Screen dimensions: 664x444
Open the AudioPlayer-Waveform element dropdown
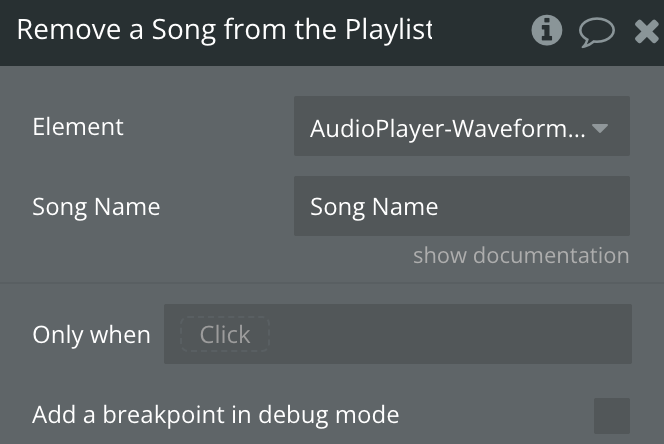coord(448,127)
